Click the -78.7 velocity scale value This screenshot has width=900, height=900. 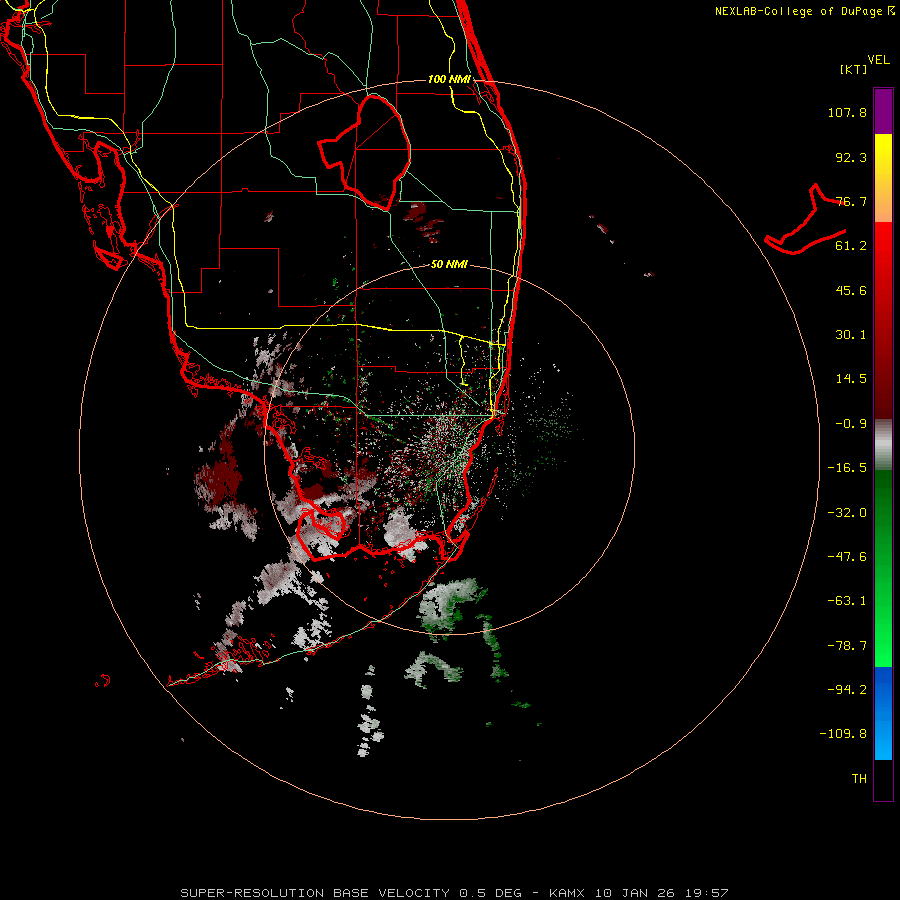click(847, 646)
